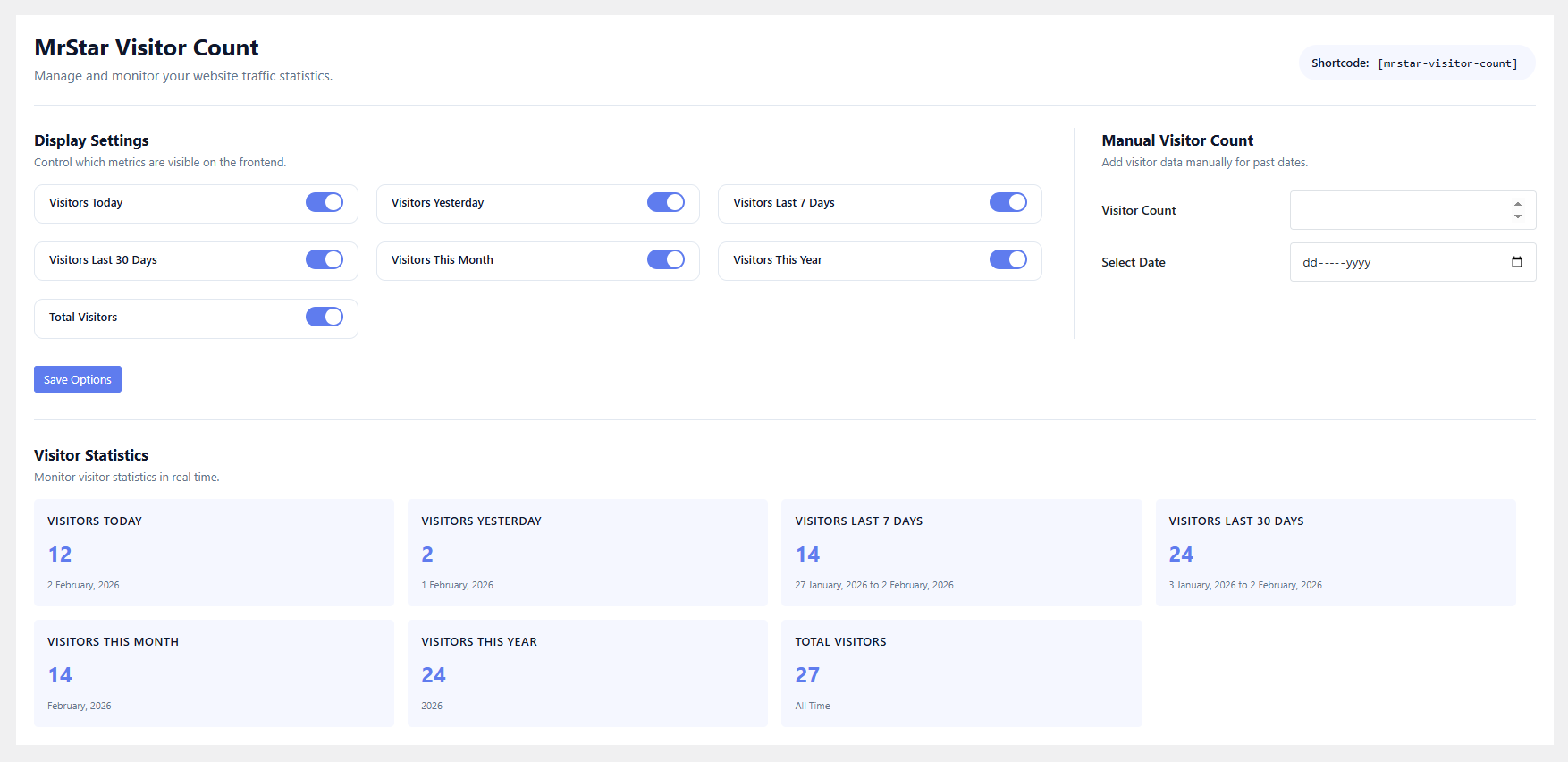Toggle the Visitors This Year switch
Image resolution: width=1568 pixels, height=762 pixels.
click(x=1007, y=259)
